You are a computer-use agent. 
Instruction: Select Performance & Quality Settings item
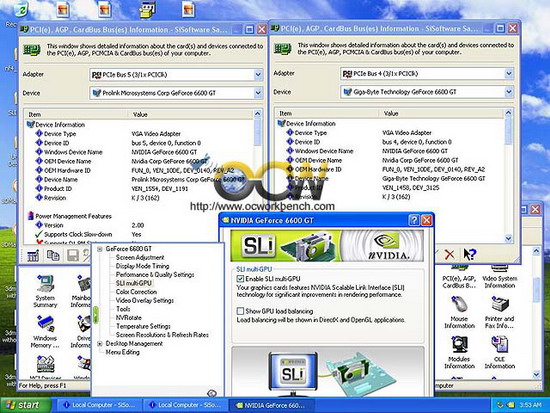coord(155,275)
